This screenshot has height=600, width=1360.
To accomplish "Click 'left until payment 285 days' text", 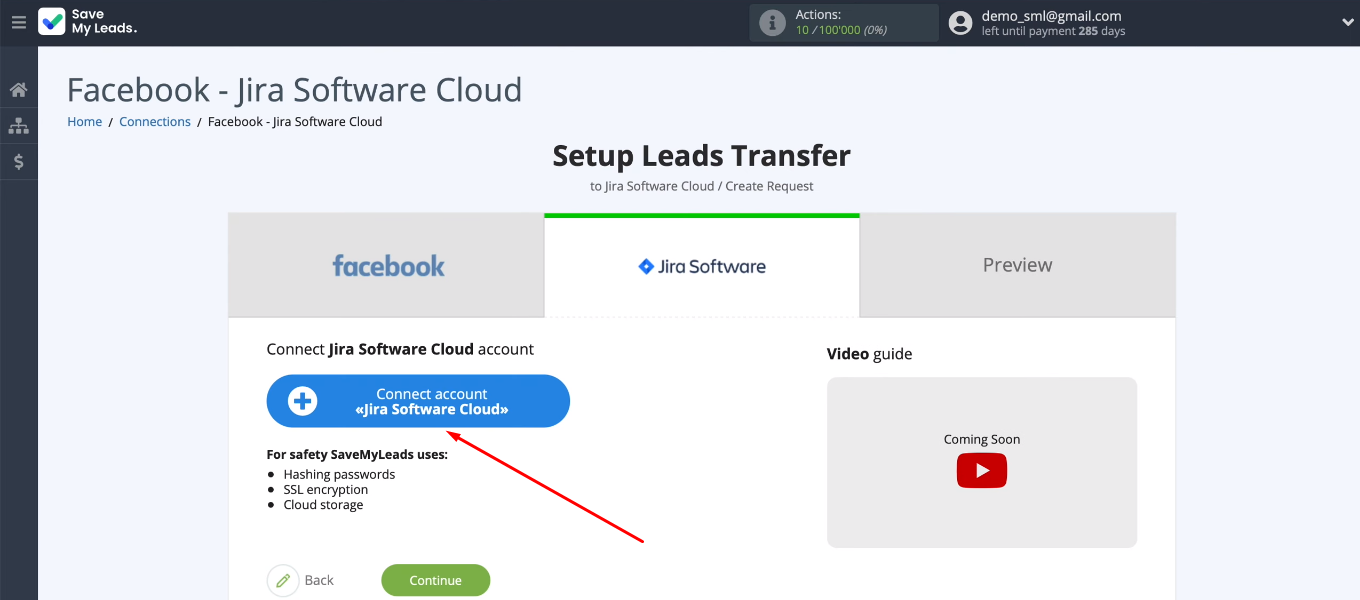I will [x=1053, y=32].
